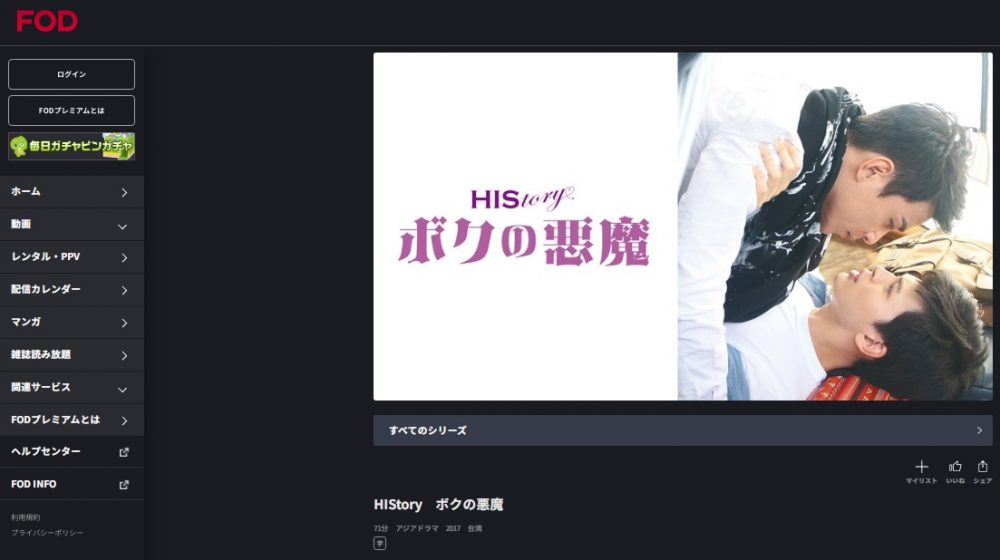Image resolution: width=1000 pixels, height=560 pixels.
Task: Click chevron arrow next to ホーム
Action: pyautogui.click(x=124, y=193)
